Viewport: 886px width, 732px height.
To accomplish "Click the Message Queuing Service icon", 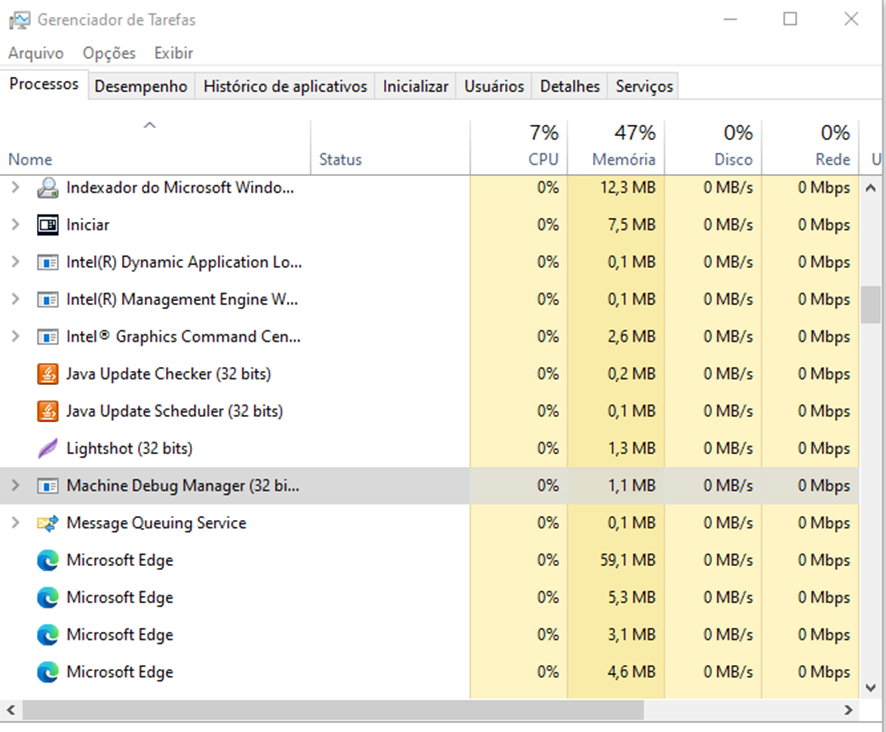I will coord(47,523).
